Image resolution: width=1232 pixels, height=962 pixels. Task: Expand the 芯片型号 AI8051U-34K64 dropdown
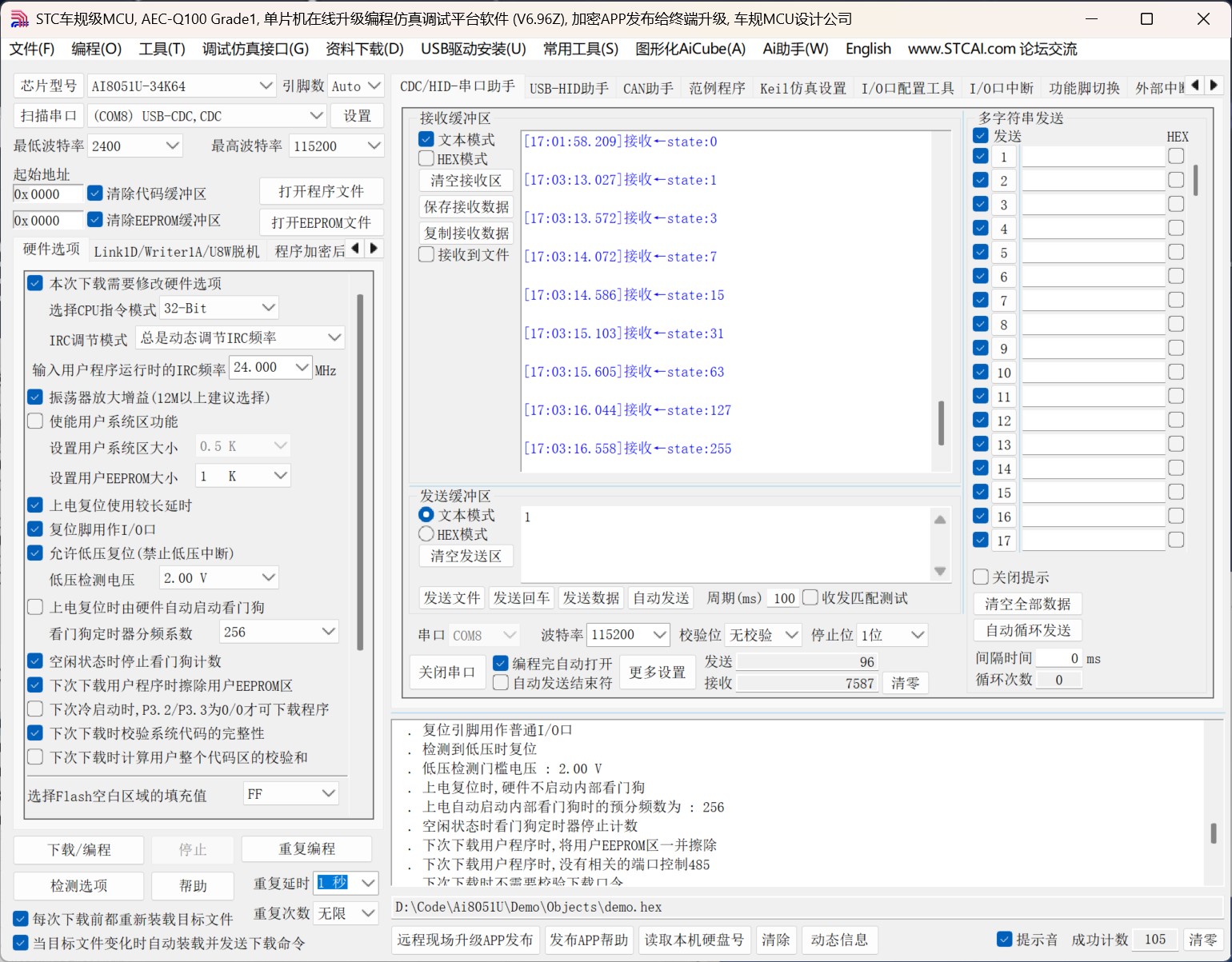click(x=266, y=86)
